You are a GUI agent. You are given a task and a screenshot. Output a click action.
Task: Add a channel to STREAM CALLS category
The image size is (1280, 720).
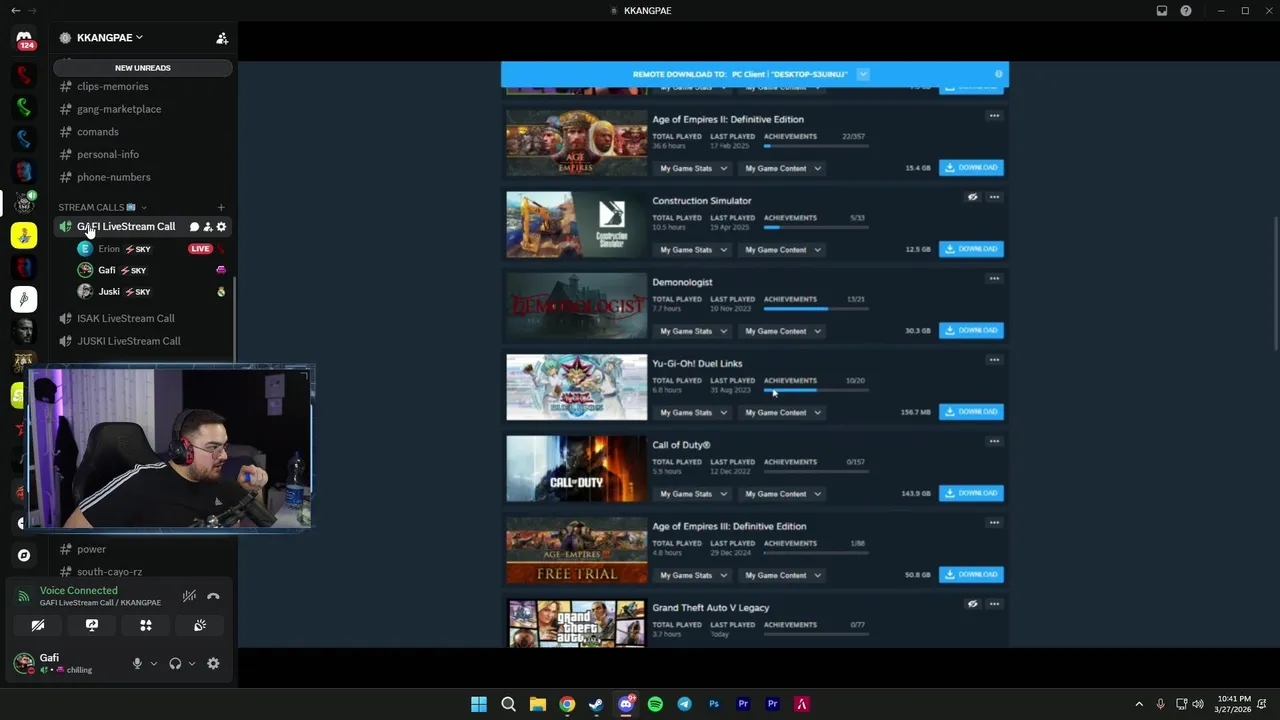[221, 207]
